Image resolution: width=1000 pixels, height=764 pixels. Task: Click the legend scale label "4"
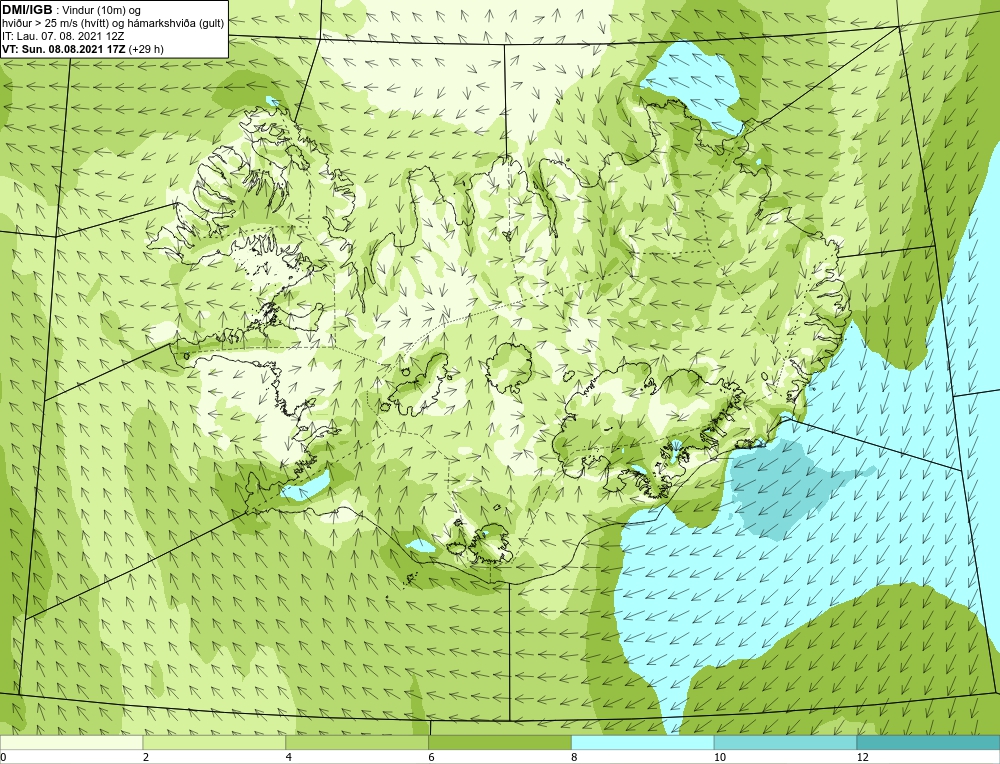click(289, 757)
